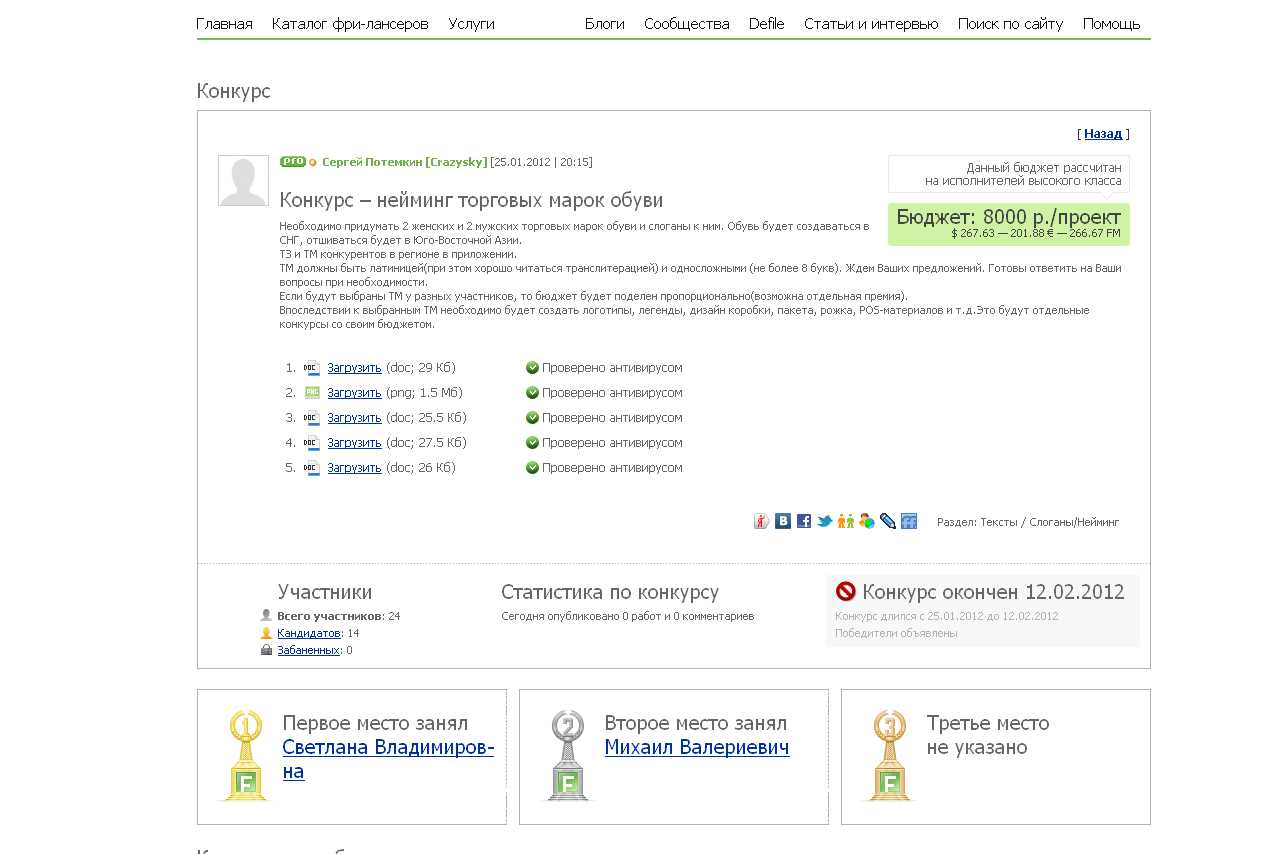The image size is (1288, 854).
Task: Open Каталог фри-лансеров menu item
Action: [x=350, y=24]
